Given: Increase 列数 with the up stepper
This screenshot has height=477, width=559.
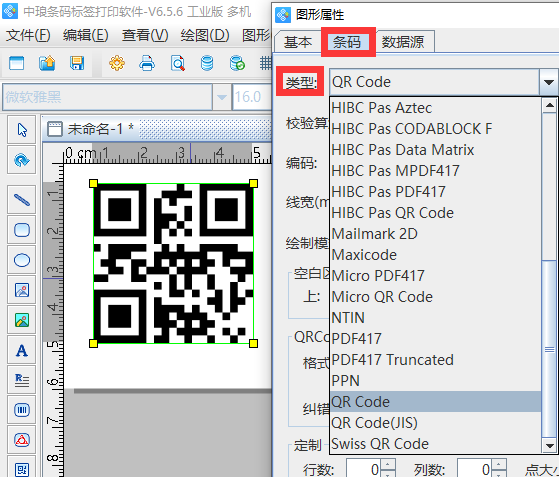Looking at the screenshot, I should [499, 464].
